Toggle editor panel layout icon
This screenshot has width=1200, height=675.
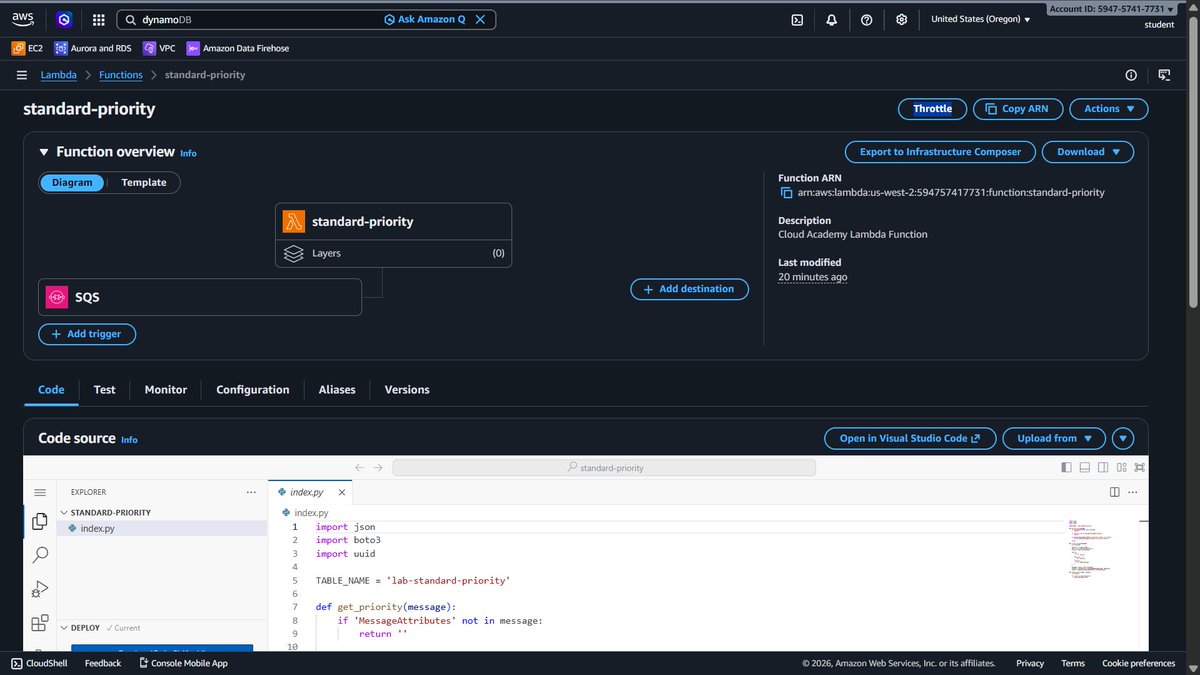[x=1084, y=468]
